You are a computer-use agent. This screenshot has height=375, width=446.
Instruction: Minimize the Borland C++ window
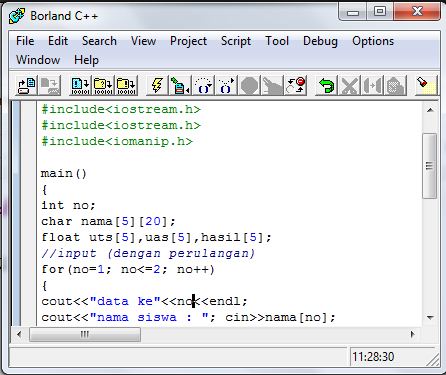pyautogui.click(x=353, y=12)
